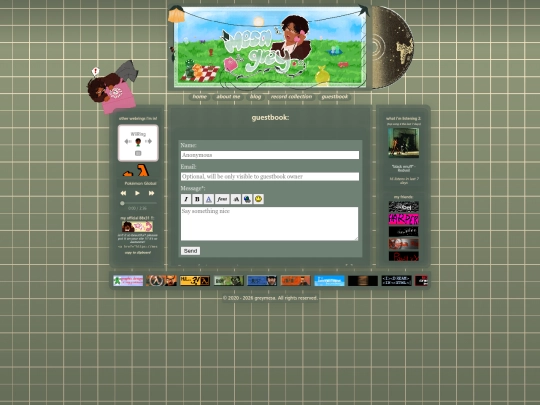Click the Pokemon Global track title

click(141, 184)
